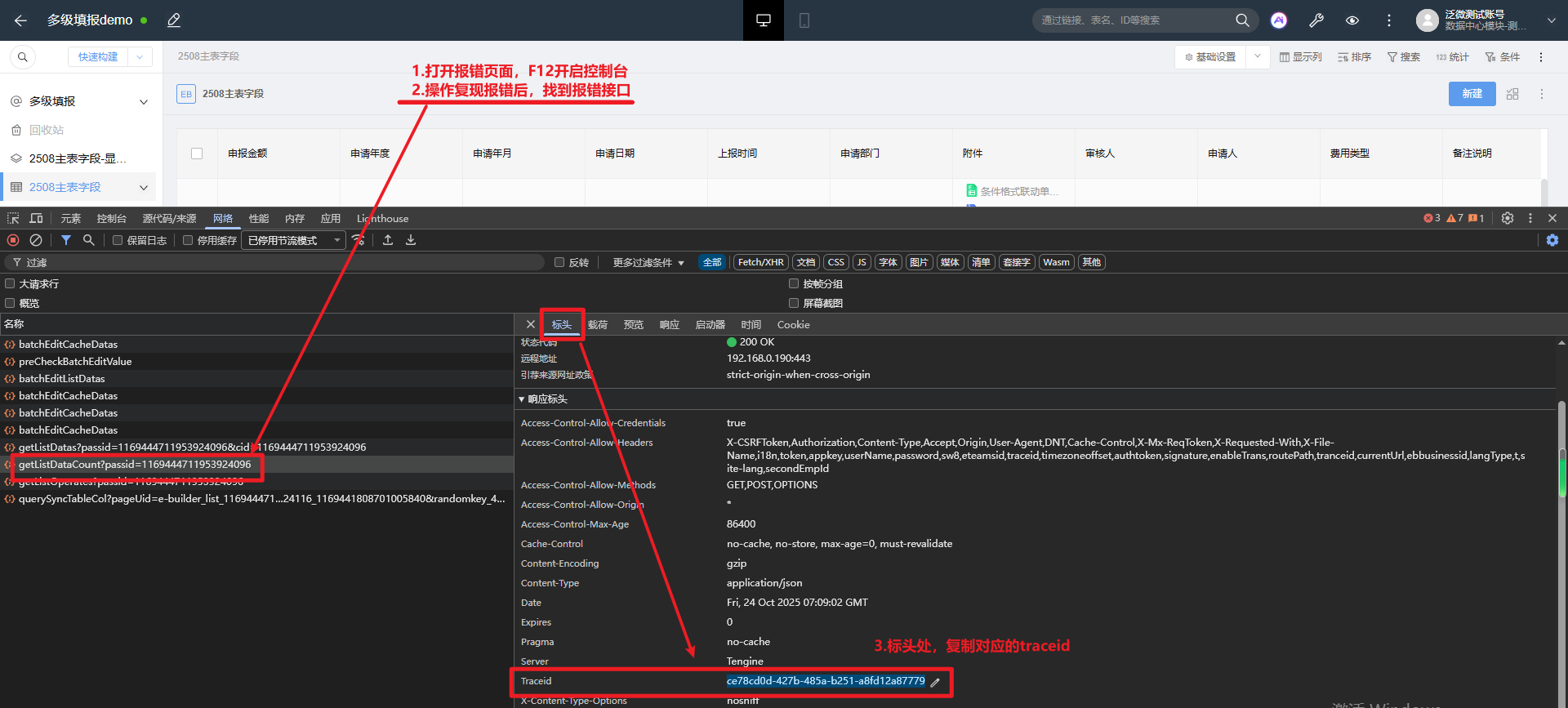
Task: Open the wrench tools icon
Action: click(x=1316, y=20)
